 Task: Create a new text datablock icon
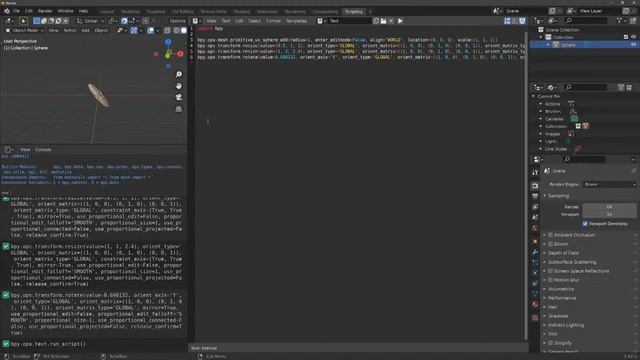tap(376, 21)
